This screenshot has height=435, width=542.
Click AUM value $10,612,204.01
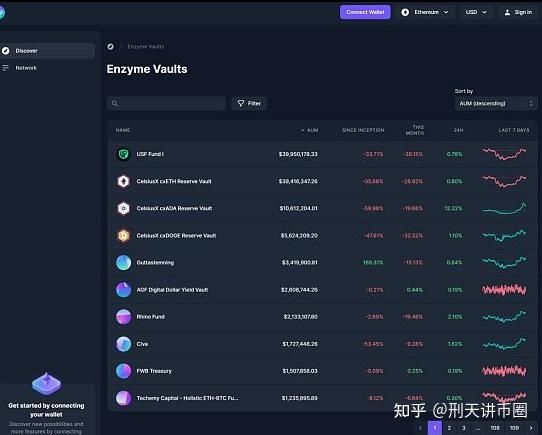click(x=299, y=208)
